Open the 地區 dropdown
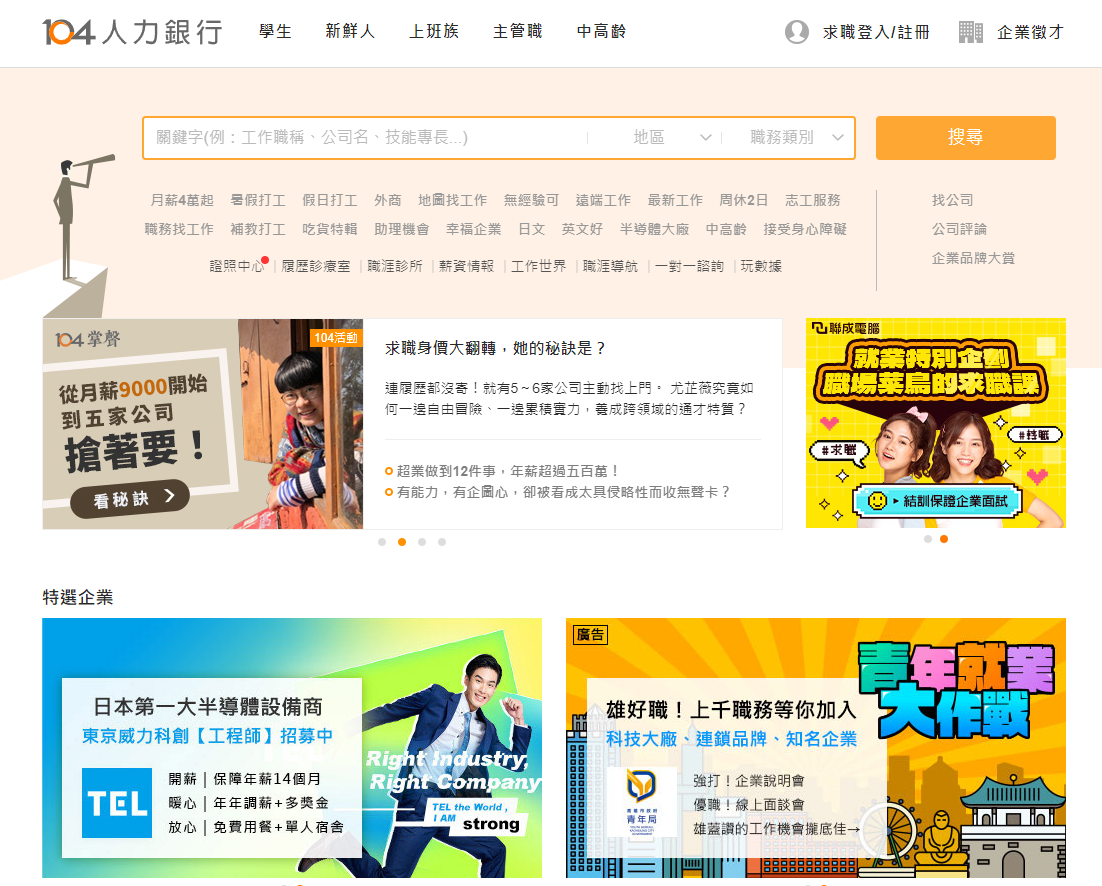 click(670, 138)
